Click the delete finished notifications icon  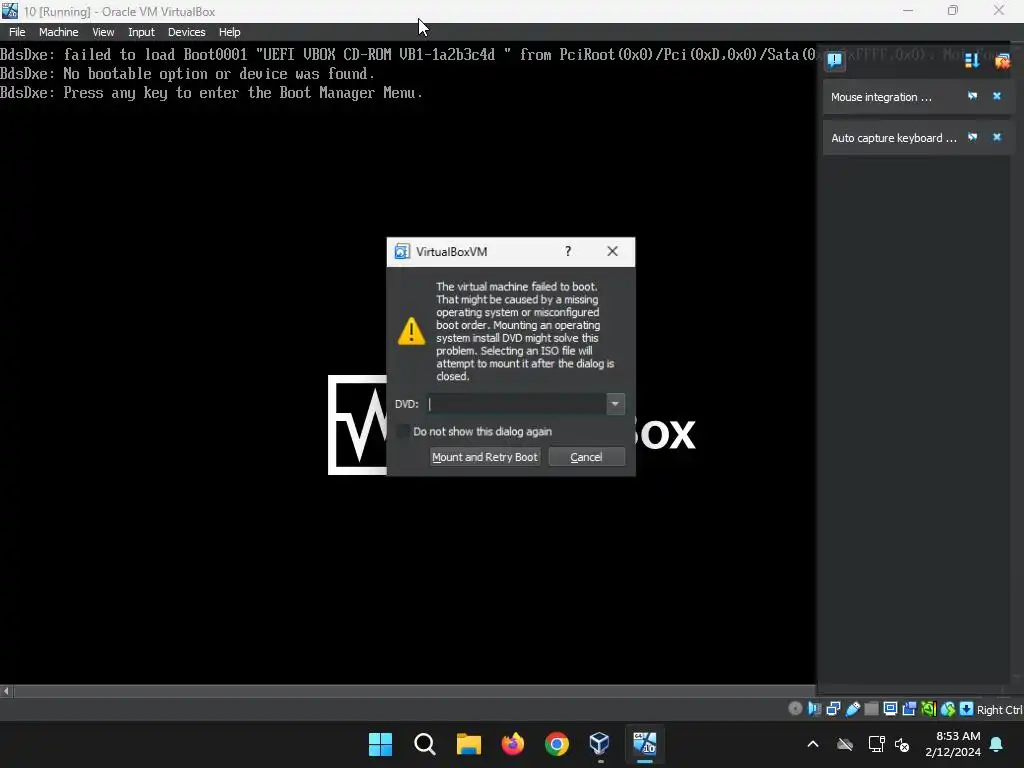tap(1002, 61)
